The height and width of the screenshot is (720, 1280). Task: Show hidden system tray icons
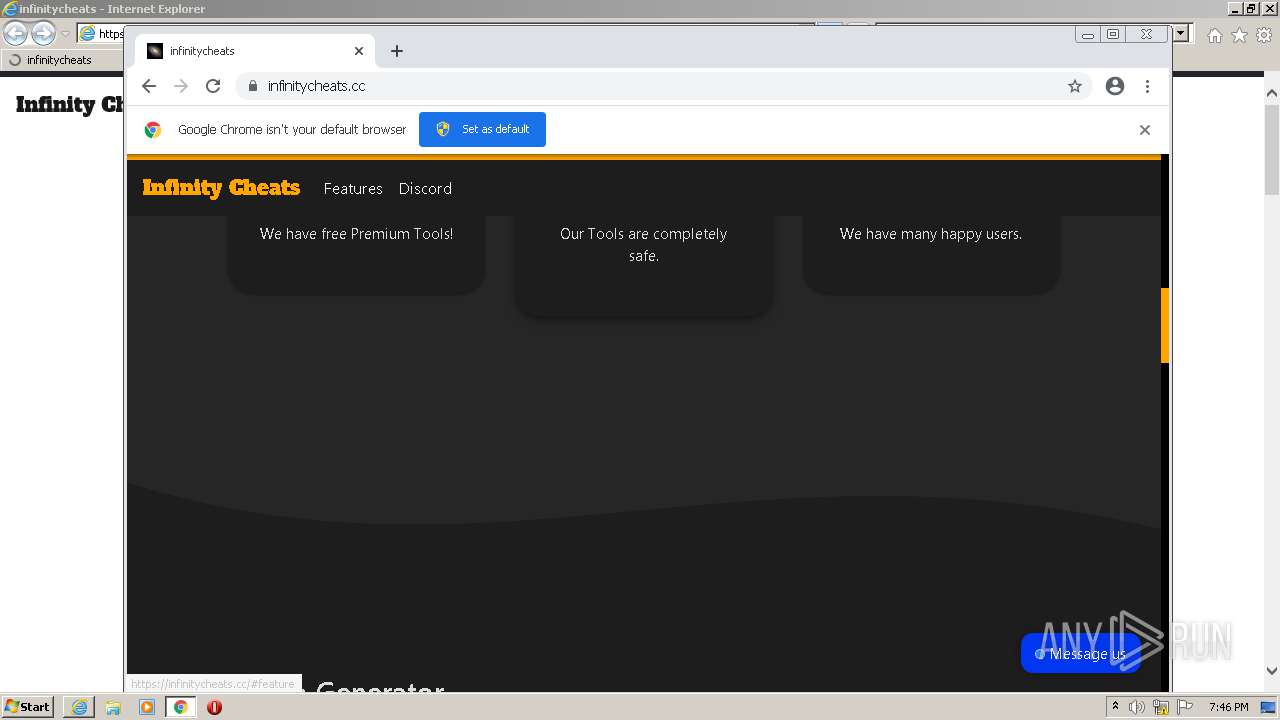coord(1115,707)
